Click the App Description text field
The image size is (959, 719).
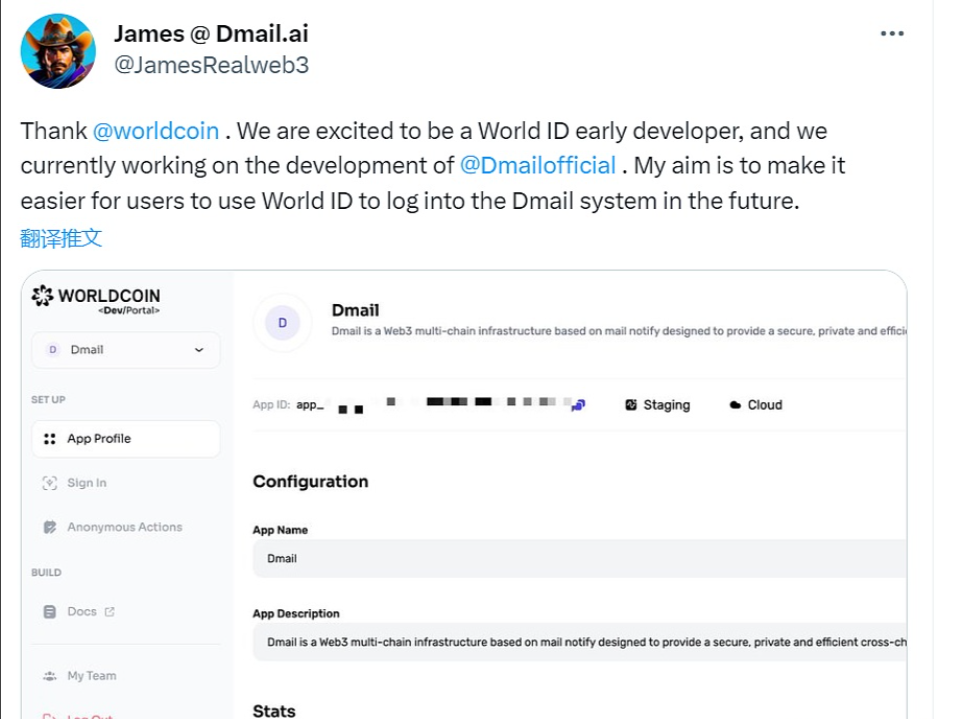click(x=580, y=641)
